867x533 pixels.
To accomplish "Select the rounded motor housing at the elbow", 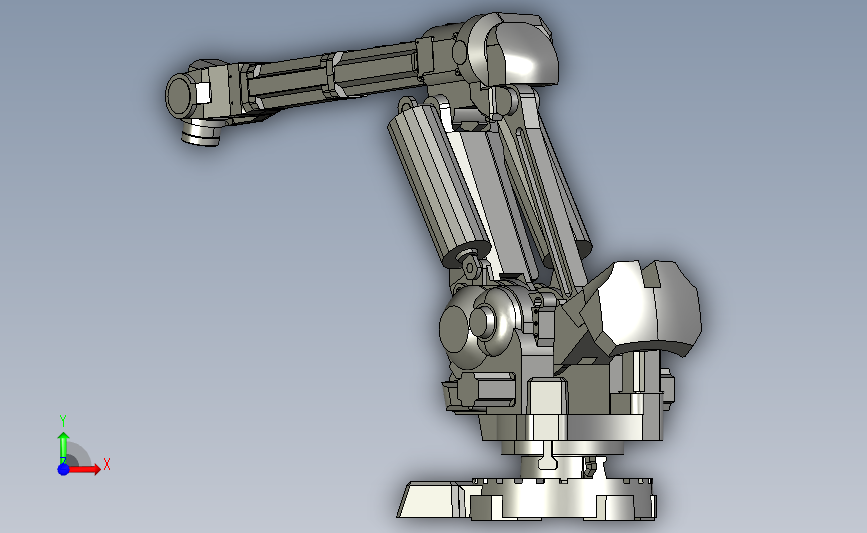I will tap(513, 50).
